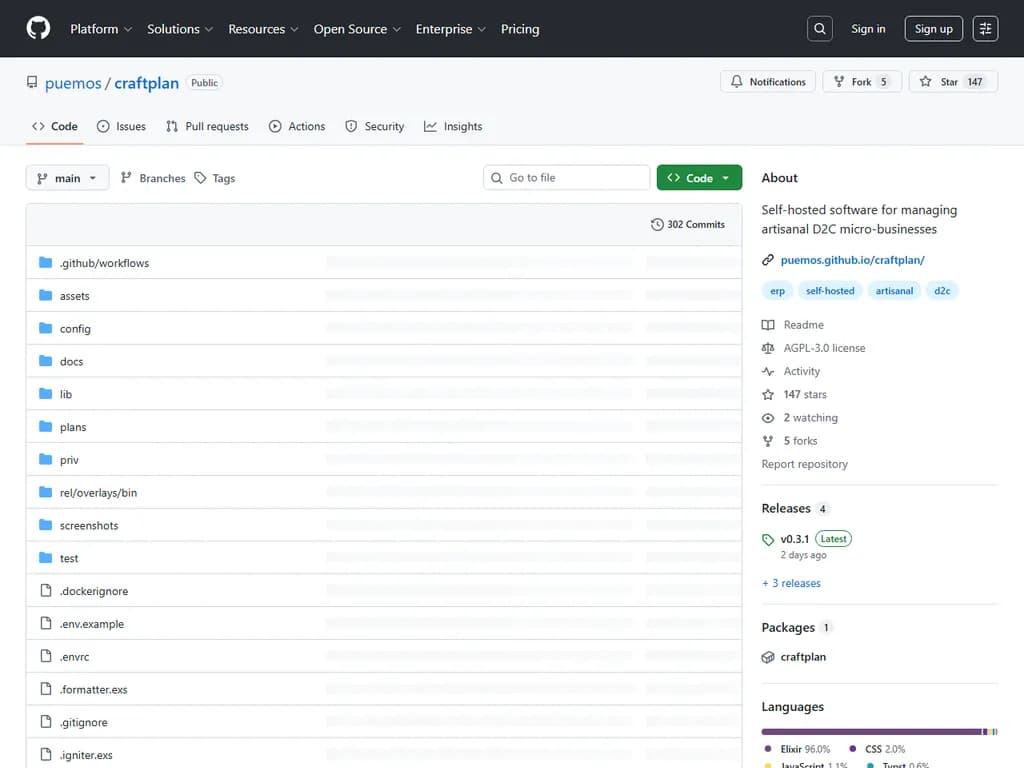1024x768 pixels.
Task: Click the history icon beside 302 Commits
Action: pos(657,224)
